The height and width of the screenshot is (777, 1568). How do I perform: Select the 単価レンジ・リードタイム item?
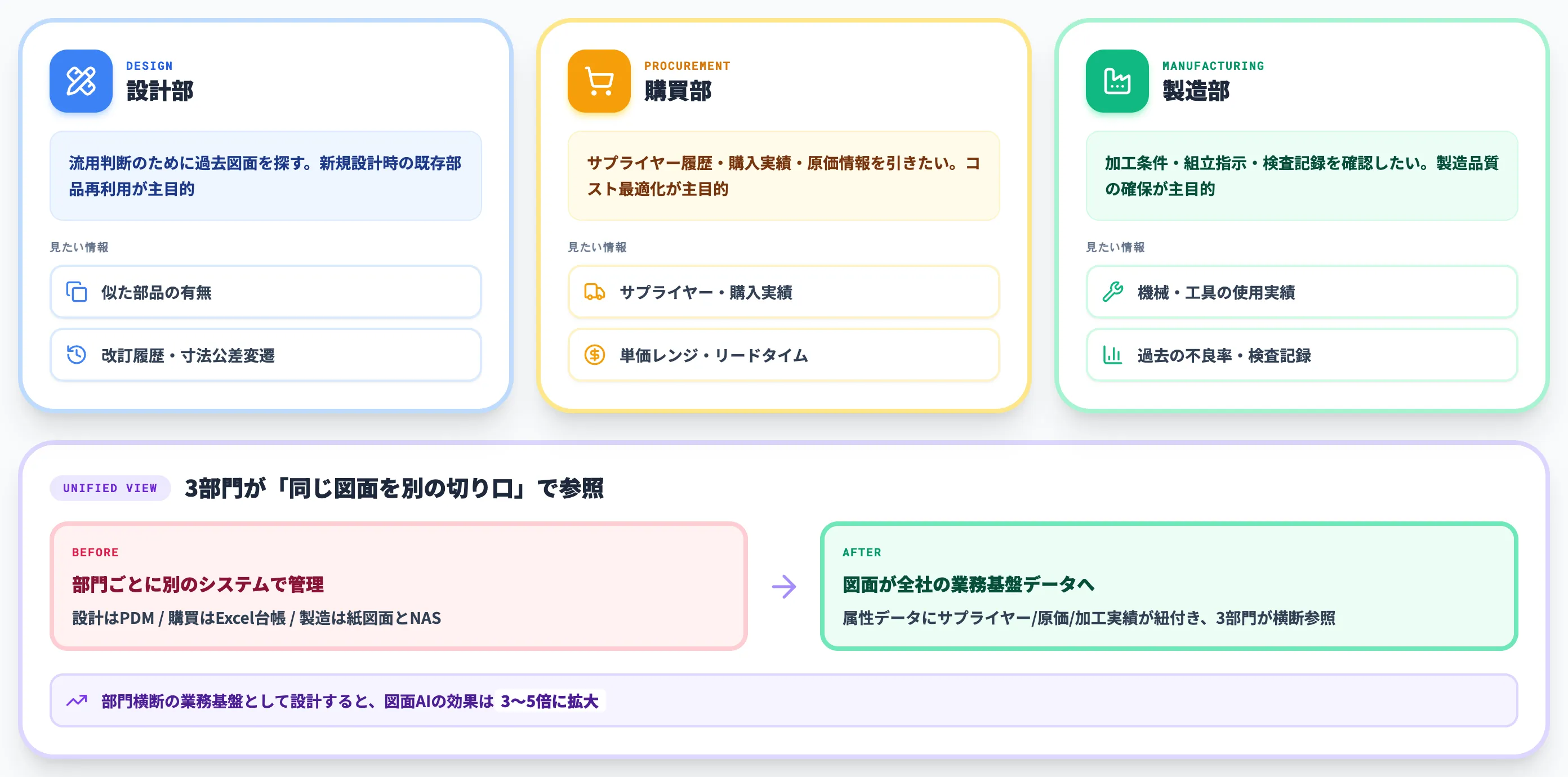(x=783, y=355)
